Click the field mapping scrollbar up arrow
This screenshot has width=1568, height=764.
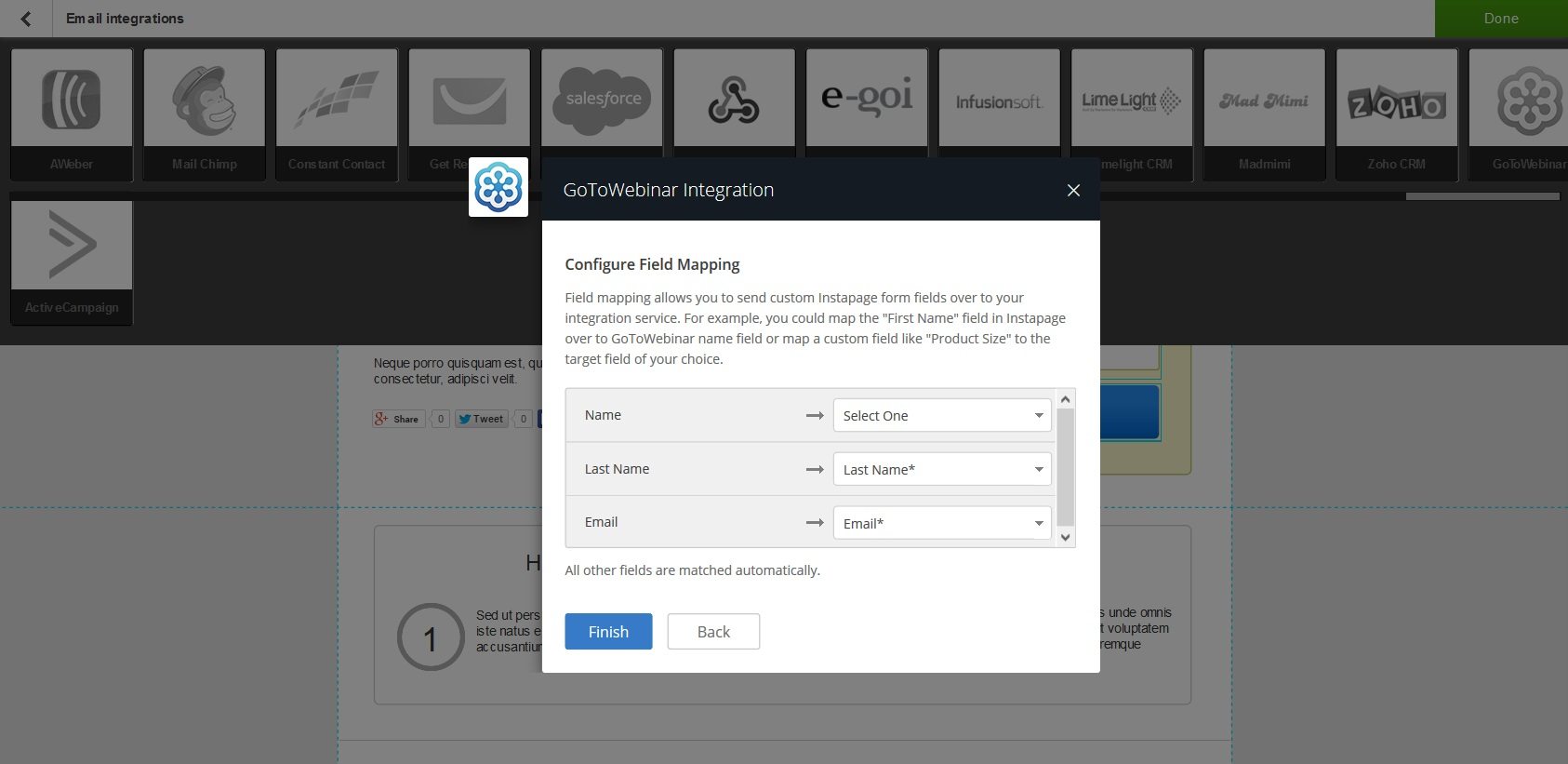1066,399
